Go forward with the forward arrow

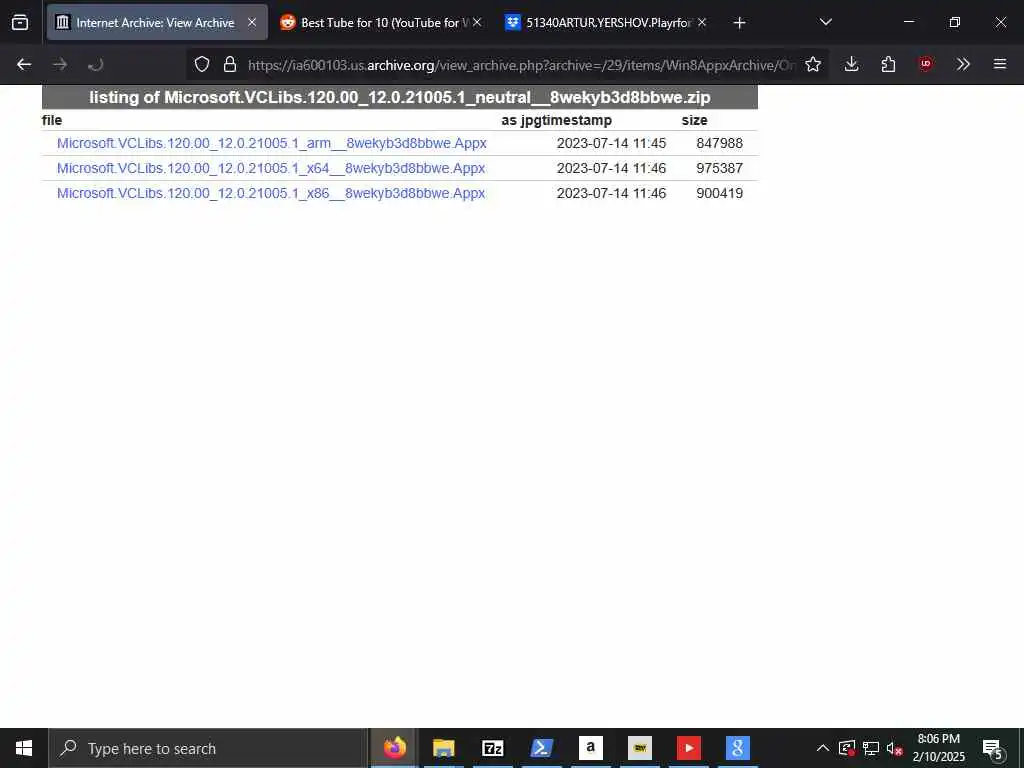click(x=60, y=65)
